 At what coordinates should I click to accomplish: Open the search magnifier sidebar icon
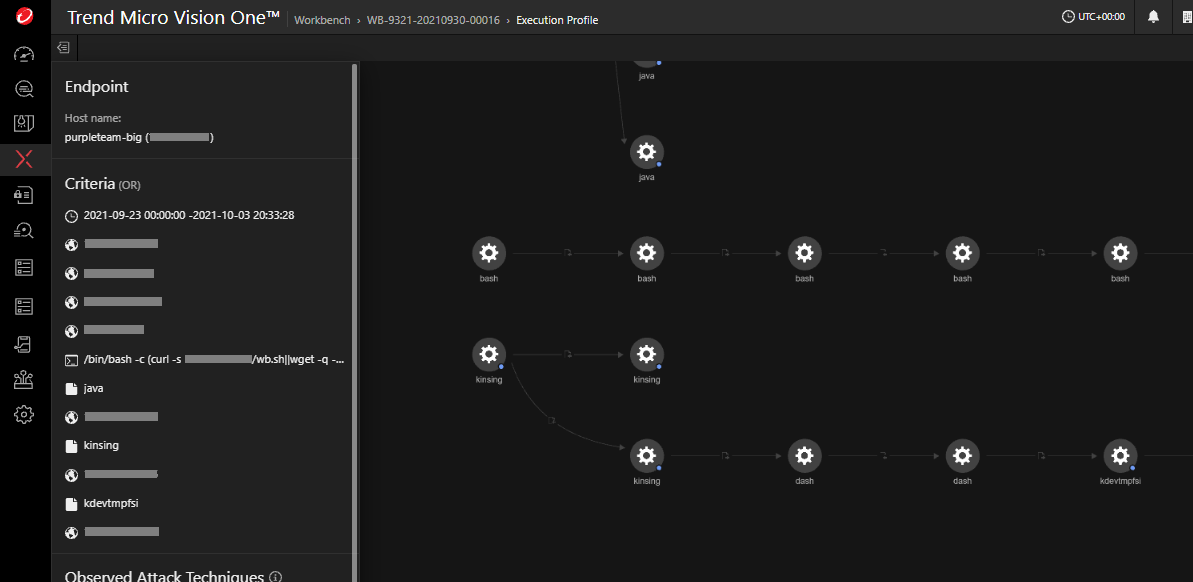point(25,89)
